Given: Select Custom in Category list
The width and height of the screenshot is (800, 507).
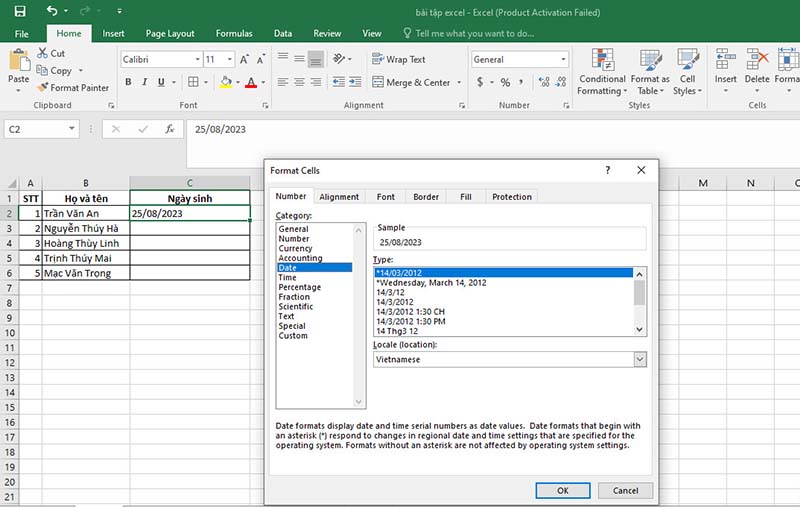Looking at the screenshot, I should tap(293, 336).
